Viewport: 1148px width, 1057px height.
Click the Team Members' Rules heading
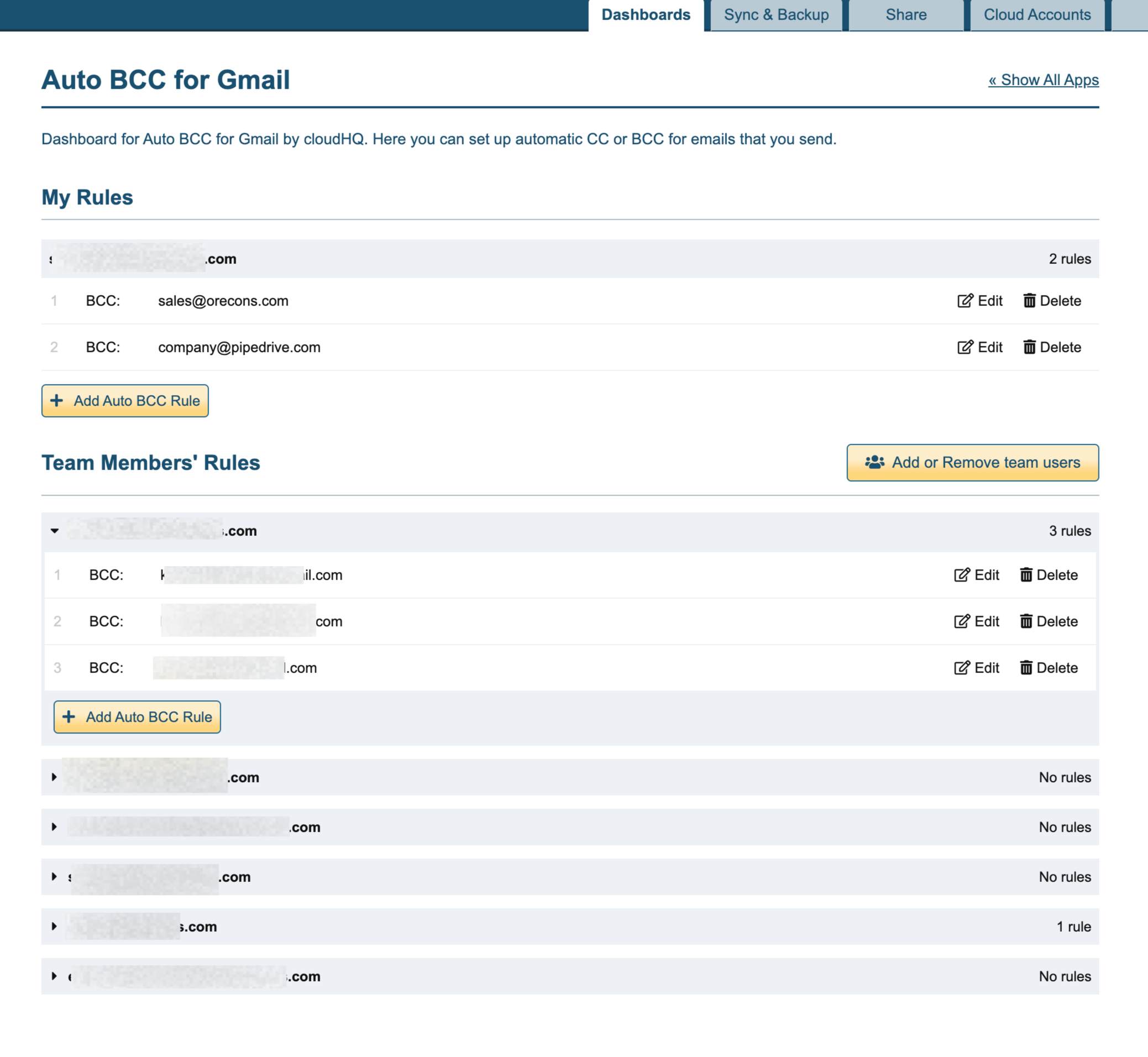coord(151,463)
